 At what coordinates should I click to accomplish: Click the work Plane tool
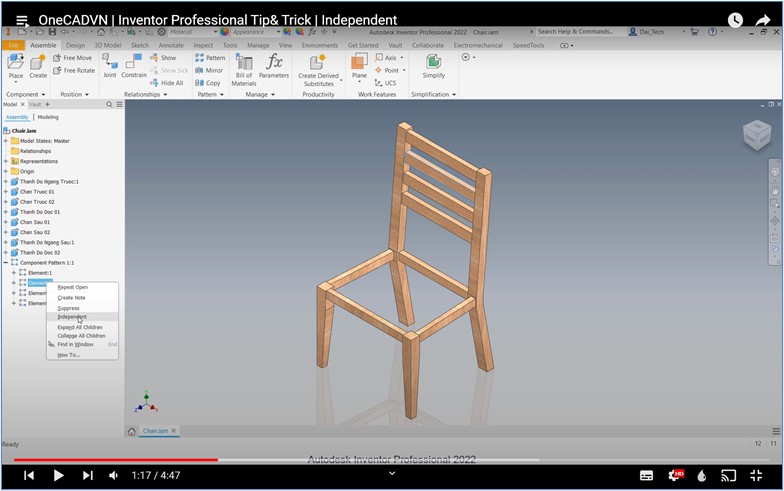coord(359,68)
